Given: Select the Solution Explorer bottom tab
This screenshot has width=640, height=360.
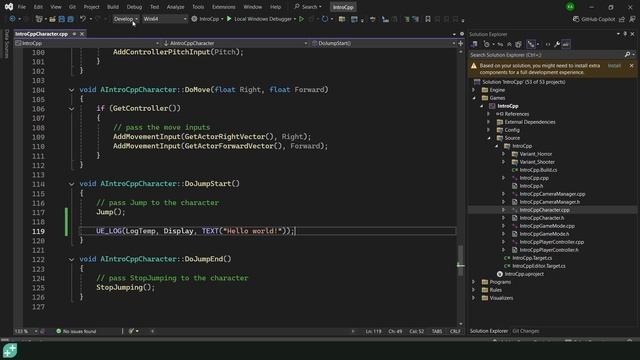Looking at the screenshot, I should (489, 331).
